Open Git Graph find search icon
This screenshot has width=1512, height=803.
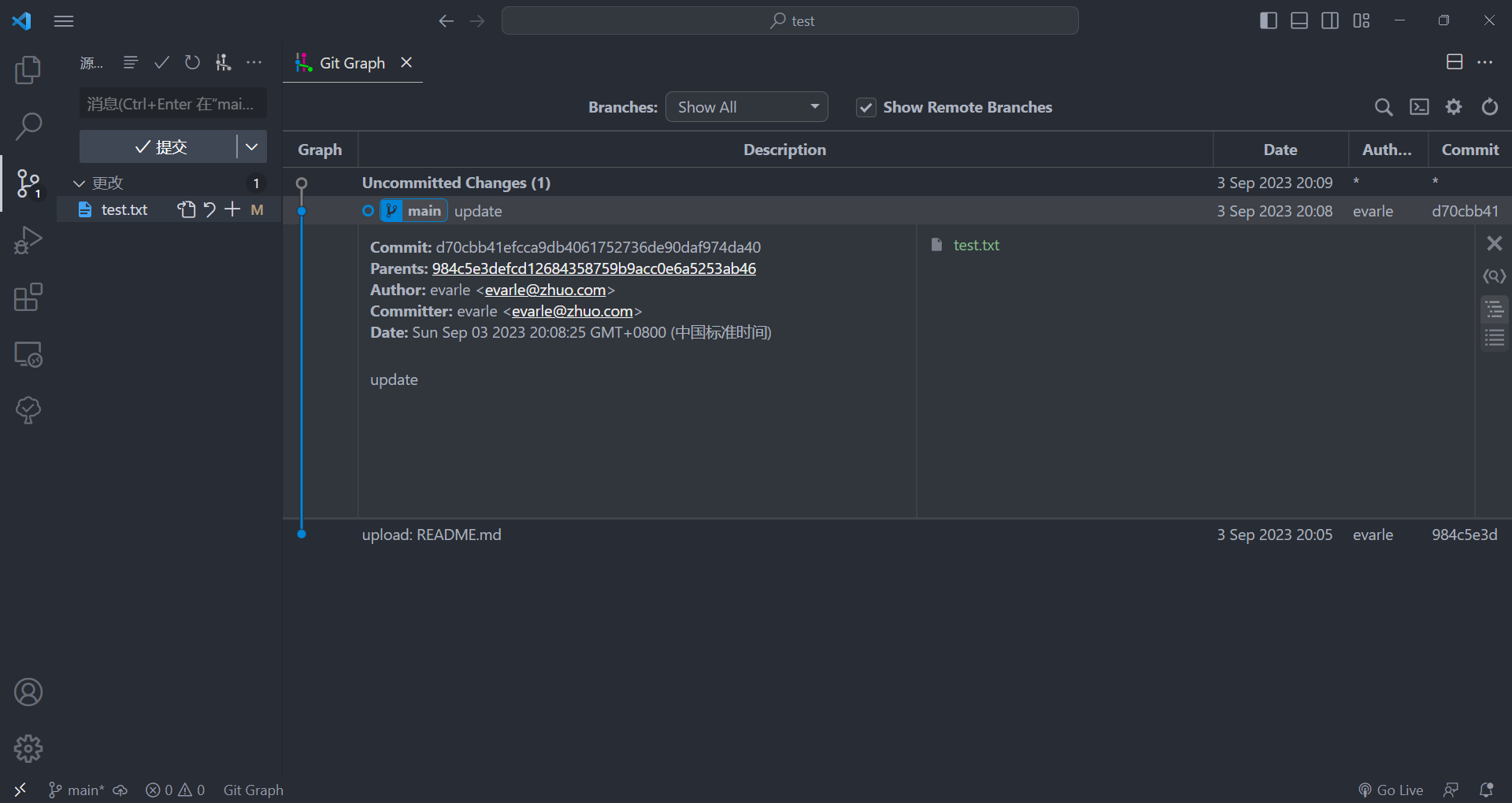[1384, 107]
